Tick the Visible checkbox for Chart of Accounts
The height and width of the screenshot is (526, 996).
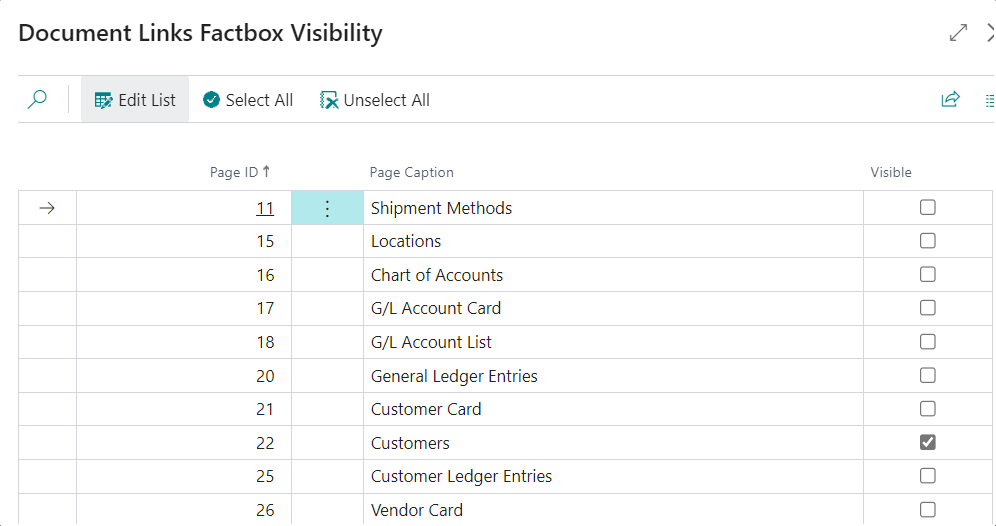[x=928, y=275]
